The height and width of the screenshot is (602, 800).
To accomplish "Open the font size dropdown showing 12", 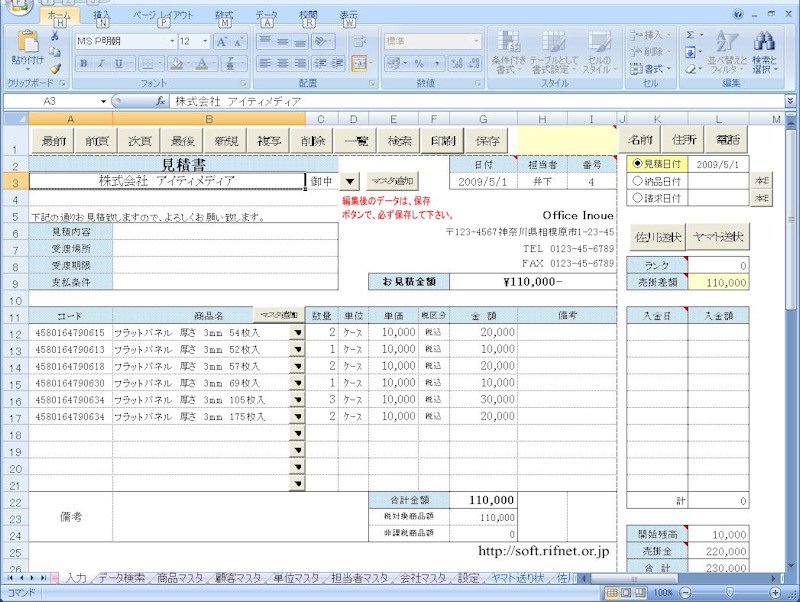I will (x=205, y=41).
